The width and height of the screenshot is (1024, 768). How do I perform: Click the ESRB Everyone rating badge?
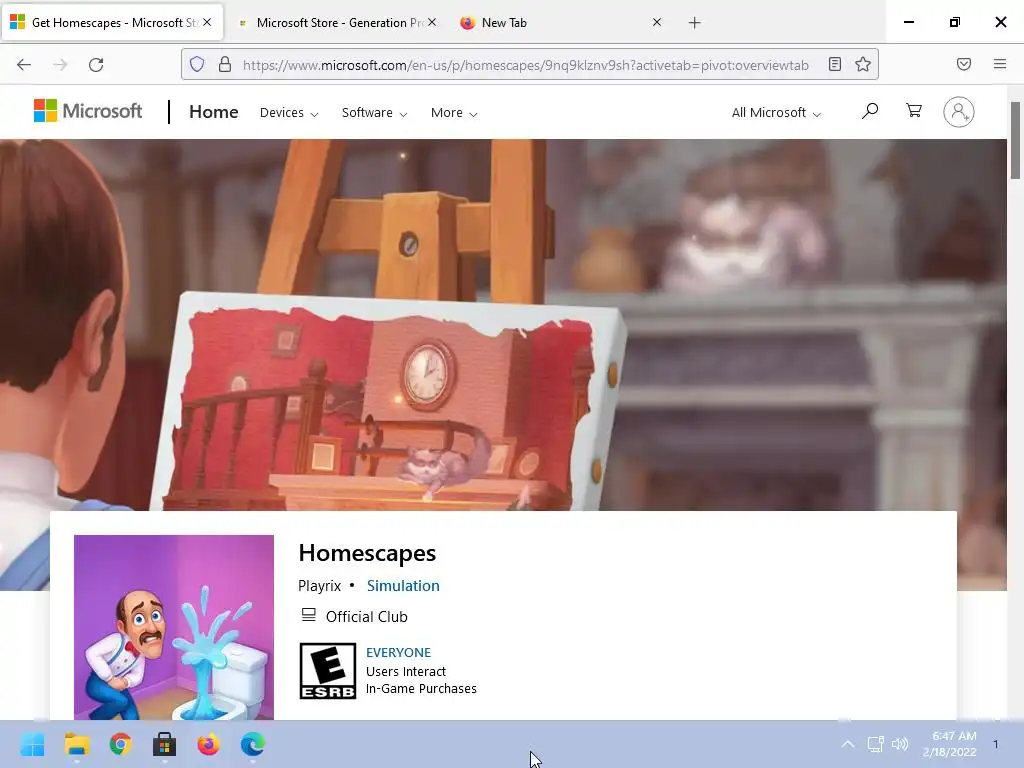(328, 671)
